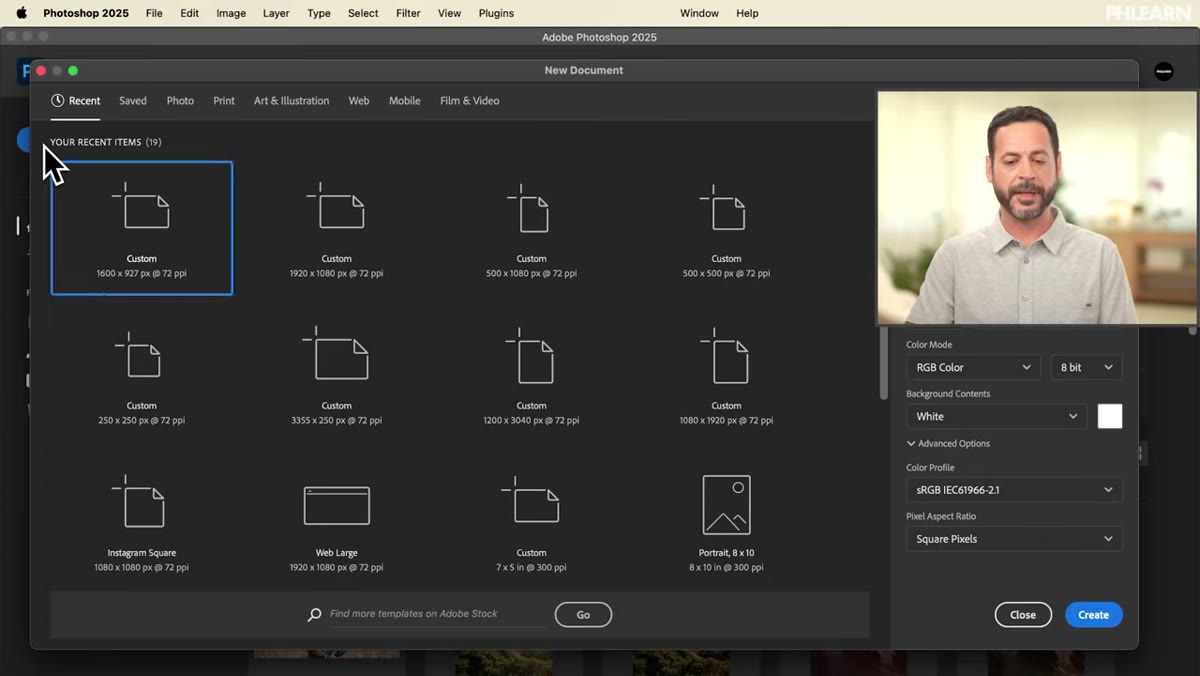This screenshot has width=1200, height=676.
Task: Open the View menu
Action: (449, 13)
